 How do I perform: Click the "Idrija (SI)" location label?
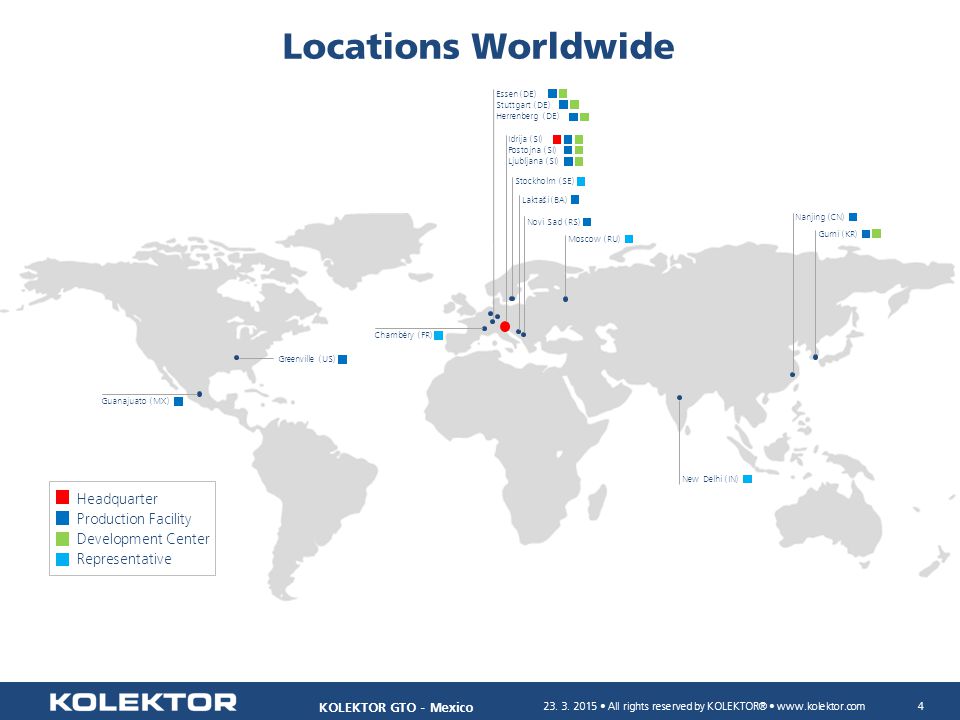pos(525,139)
